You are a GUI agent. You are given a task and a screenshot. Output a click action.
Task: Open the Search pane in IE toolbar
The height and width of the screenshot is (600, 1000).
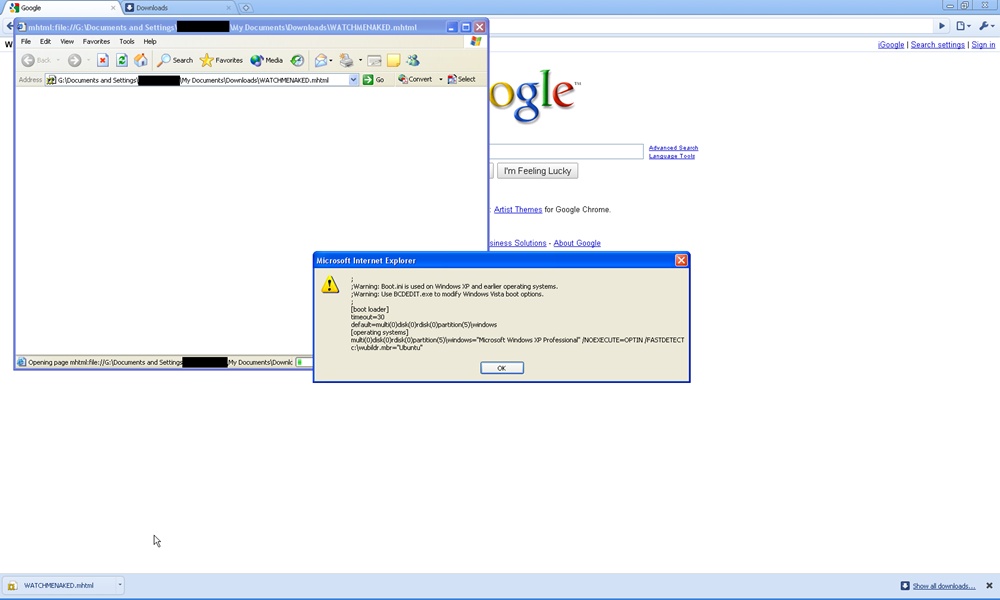click(175, 61)
